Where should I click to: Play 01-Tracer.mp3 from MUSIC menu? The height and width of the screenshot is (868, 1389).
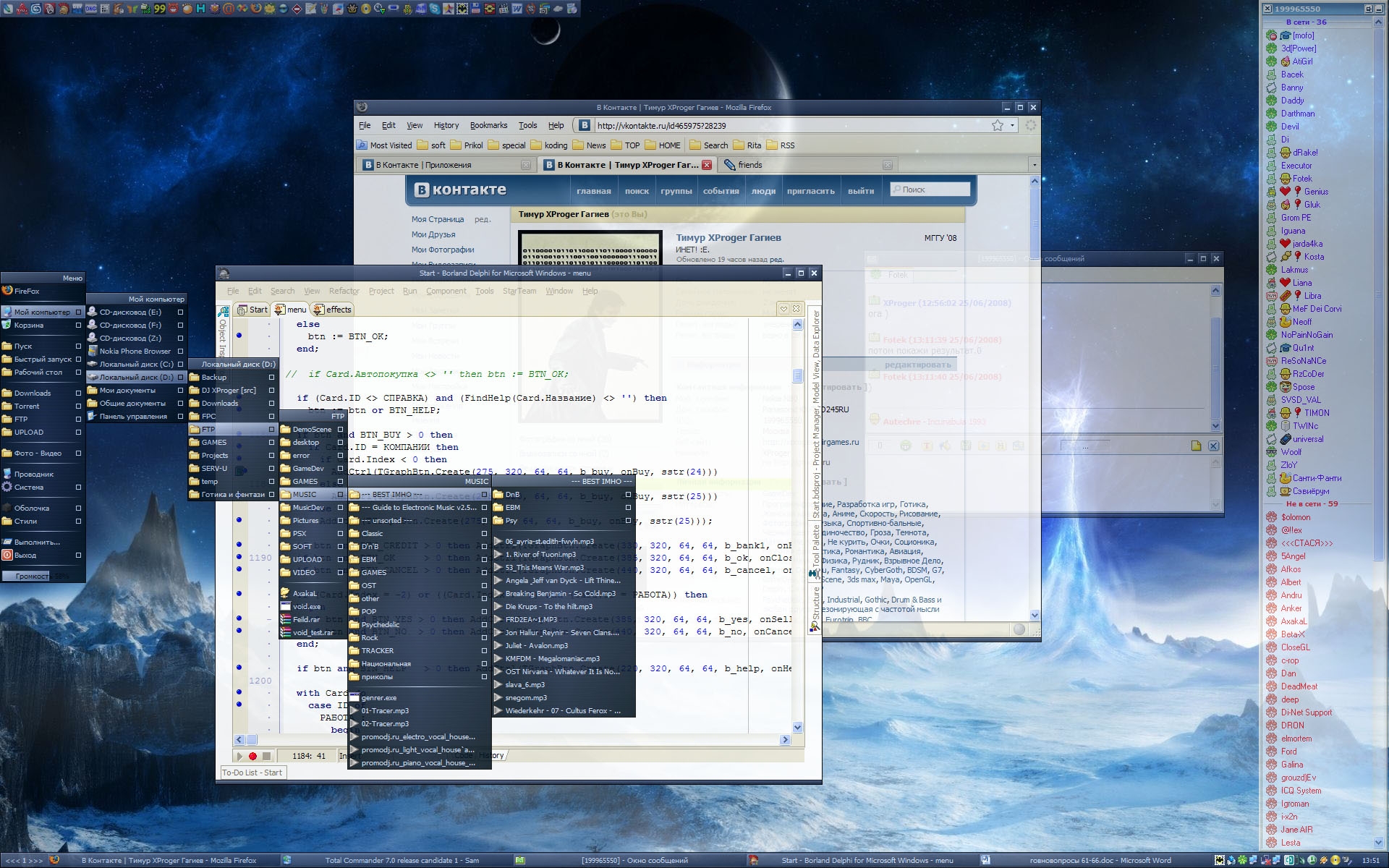(x=419, y=711)
